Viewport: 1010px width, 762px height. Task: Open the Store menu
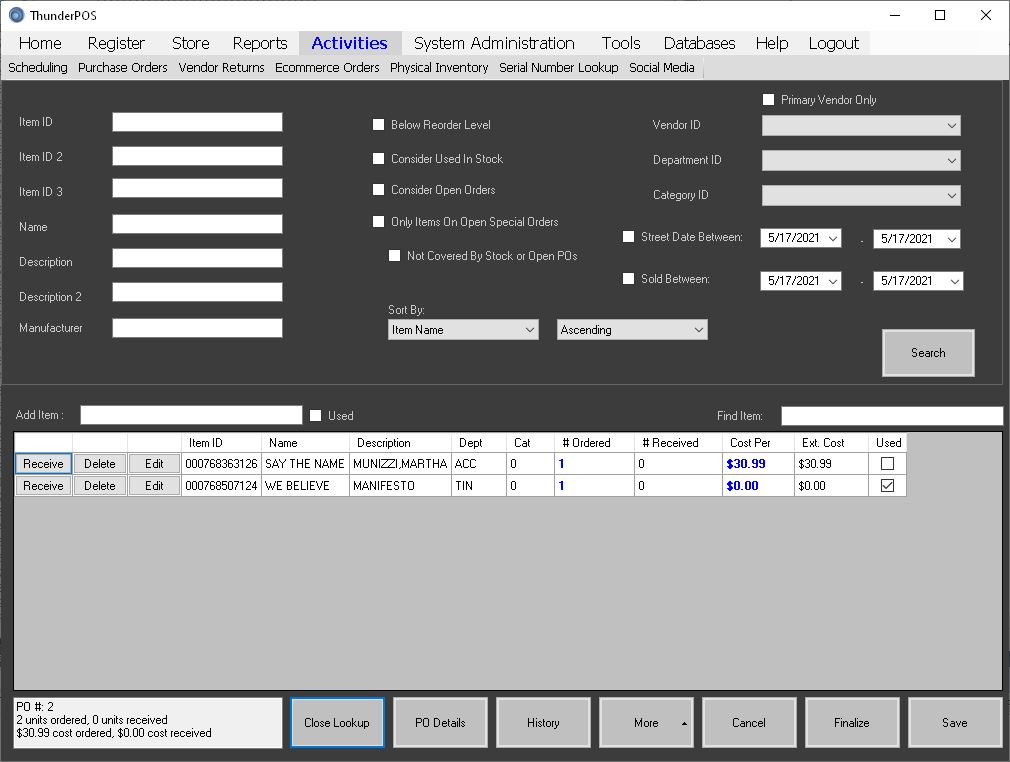(x=191, y=43)
